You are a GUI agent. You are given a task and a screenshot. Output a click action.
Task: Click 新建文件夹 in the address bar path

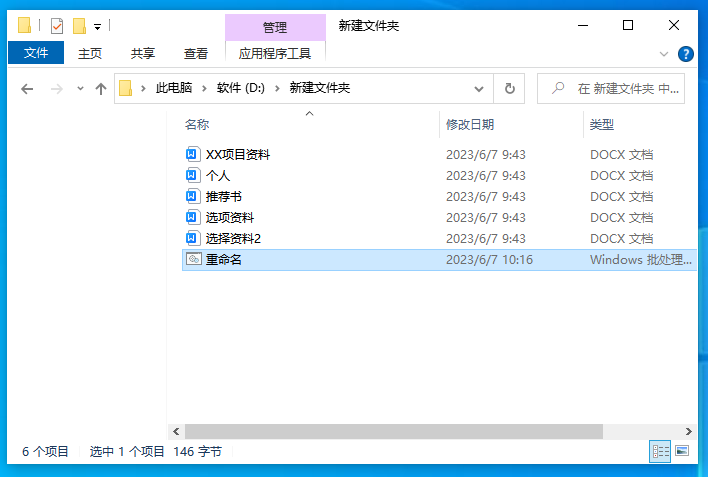pyautogui.click(x=320, y=88)
